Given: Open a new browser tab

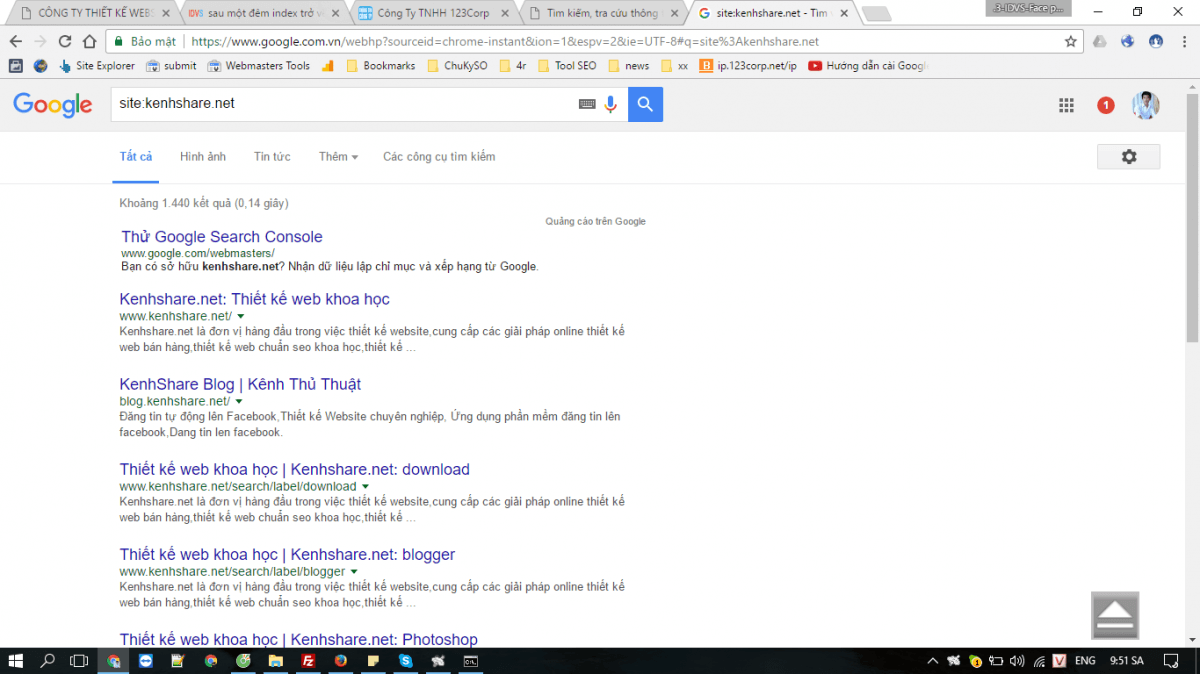Looking at the screenshot, I should pyautogui.click(x=876, y=14).
